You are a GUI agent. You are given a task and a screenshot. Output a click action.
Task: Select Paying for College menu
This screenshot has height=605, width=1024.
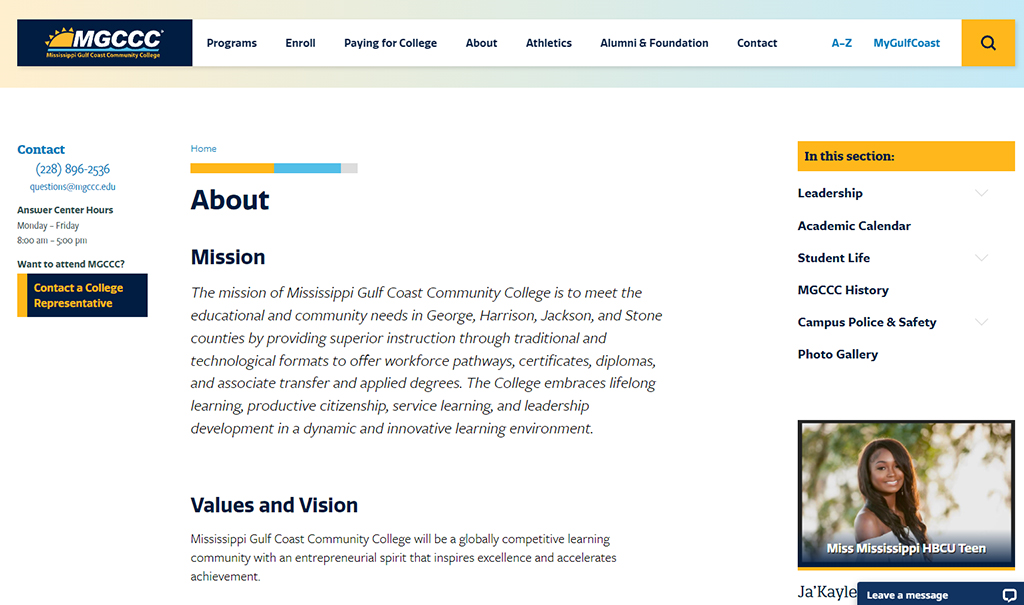pos(390,43)
